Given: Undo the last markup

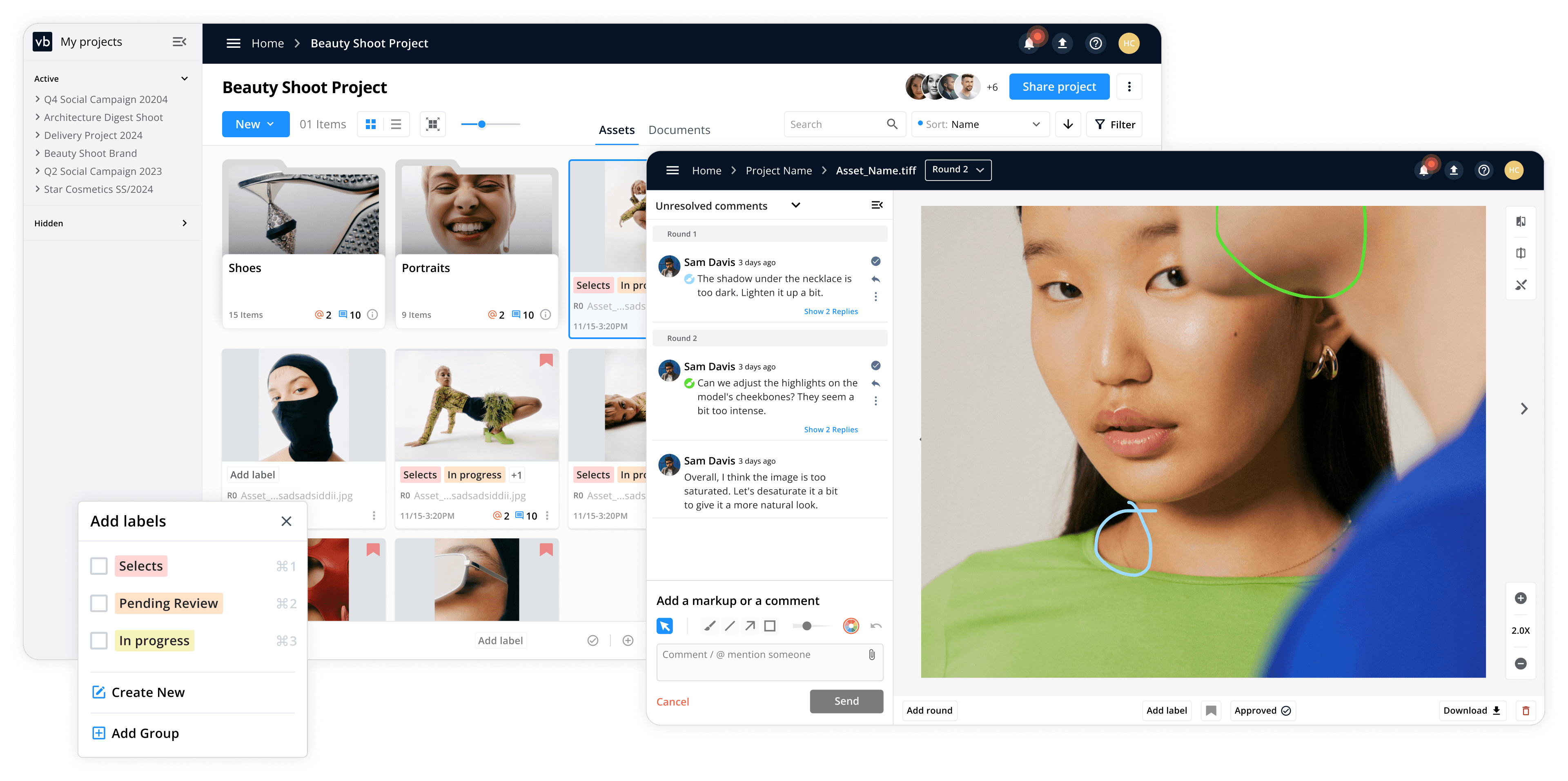Looking at the screenshot, I should (875, 625).
